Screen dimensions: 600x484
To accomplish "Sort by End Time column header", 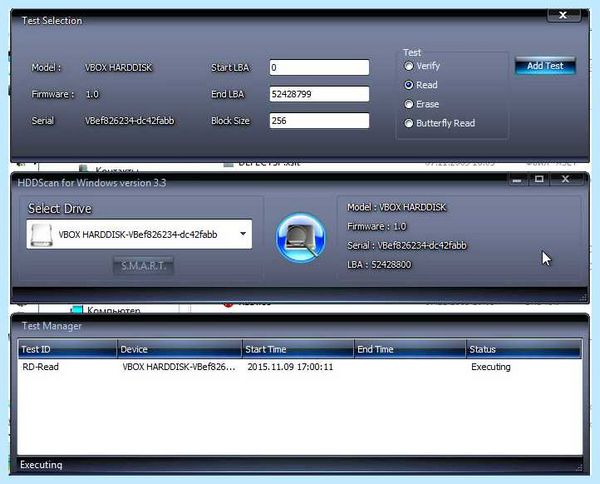I will pyautogui.click(x=410, y=349).
